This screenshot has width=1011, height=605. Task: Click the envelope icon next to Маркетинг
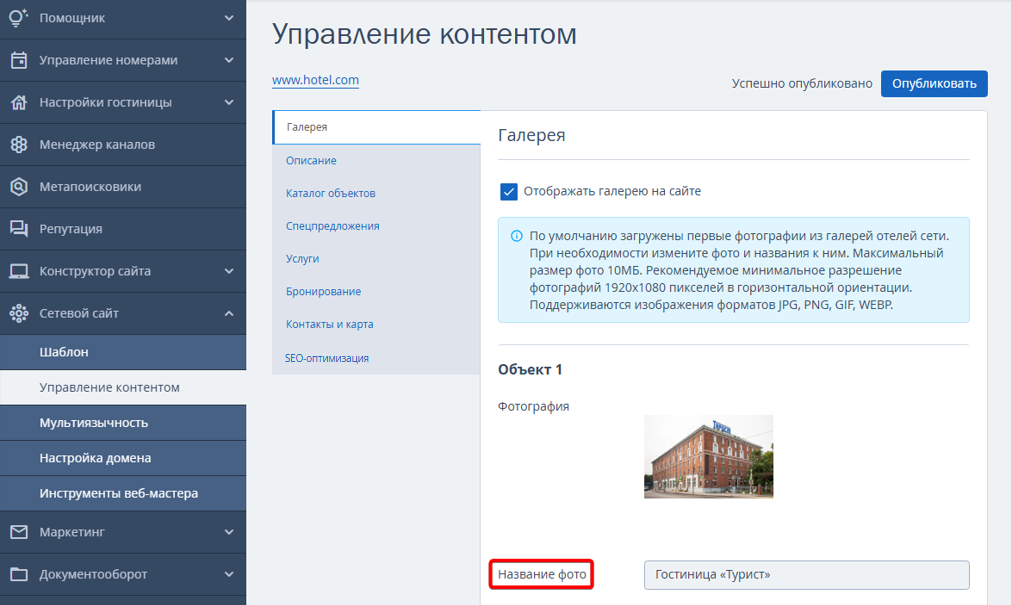pyautogui.click(x=19, y=532)
